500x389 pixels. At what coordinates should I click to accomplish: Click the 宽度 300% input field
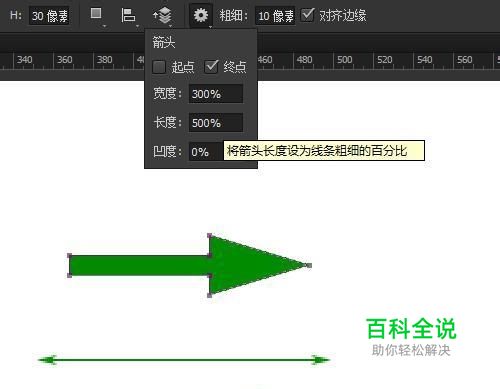point(216,94)
